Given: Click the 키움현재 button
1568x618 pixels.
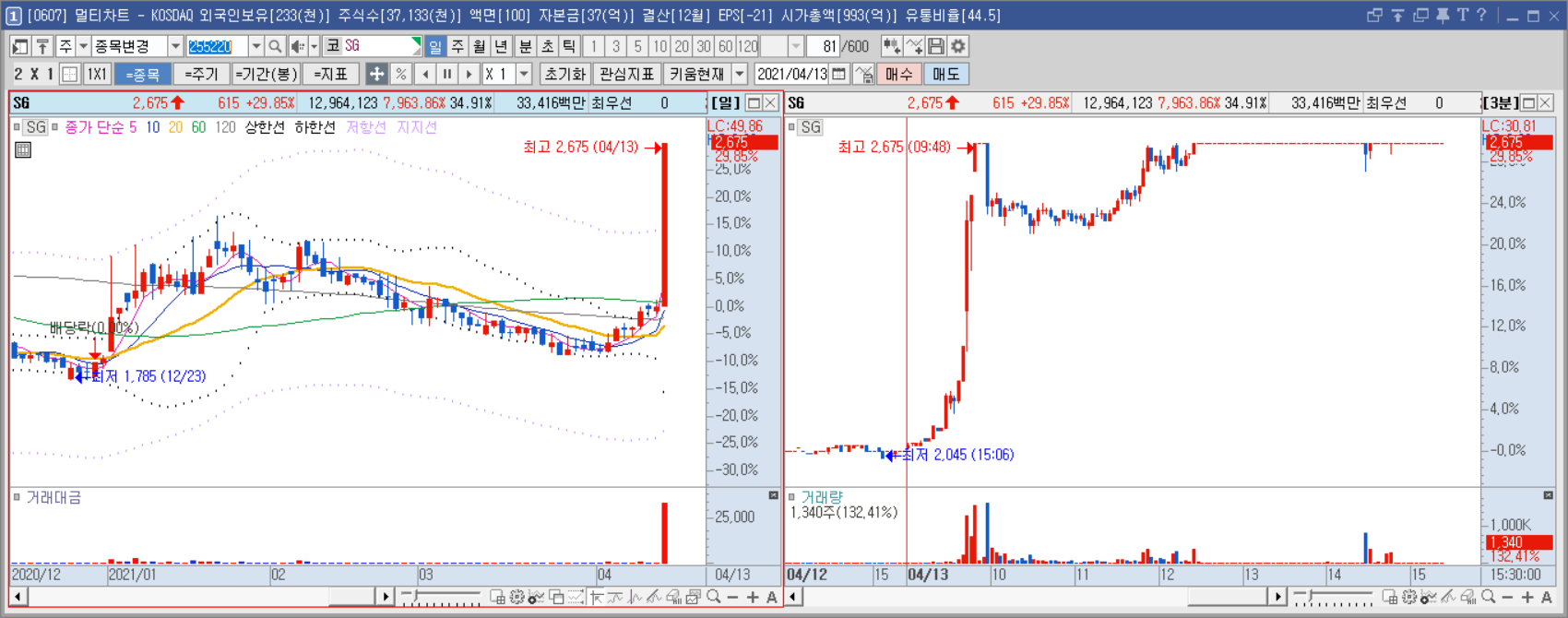Looking at the screenshot, I should [697, 74].
